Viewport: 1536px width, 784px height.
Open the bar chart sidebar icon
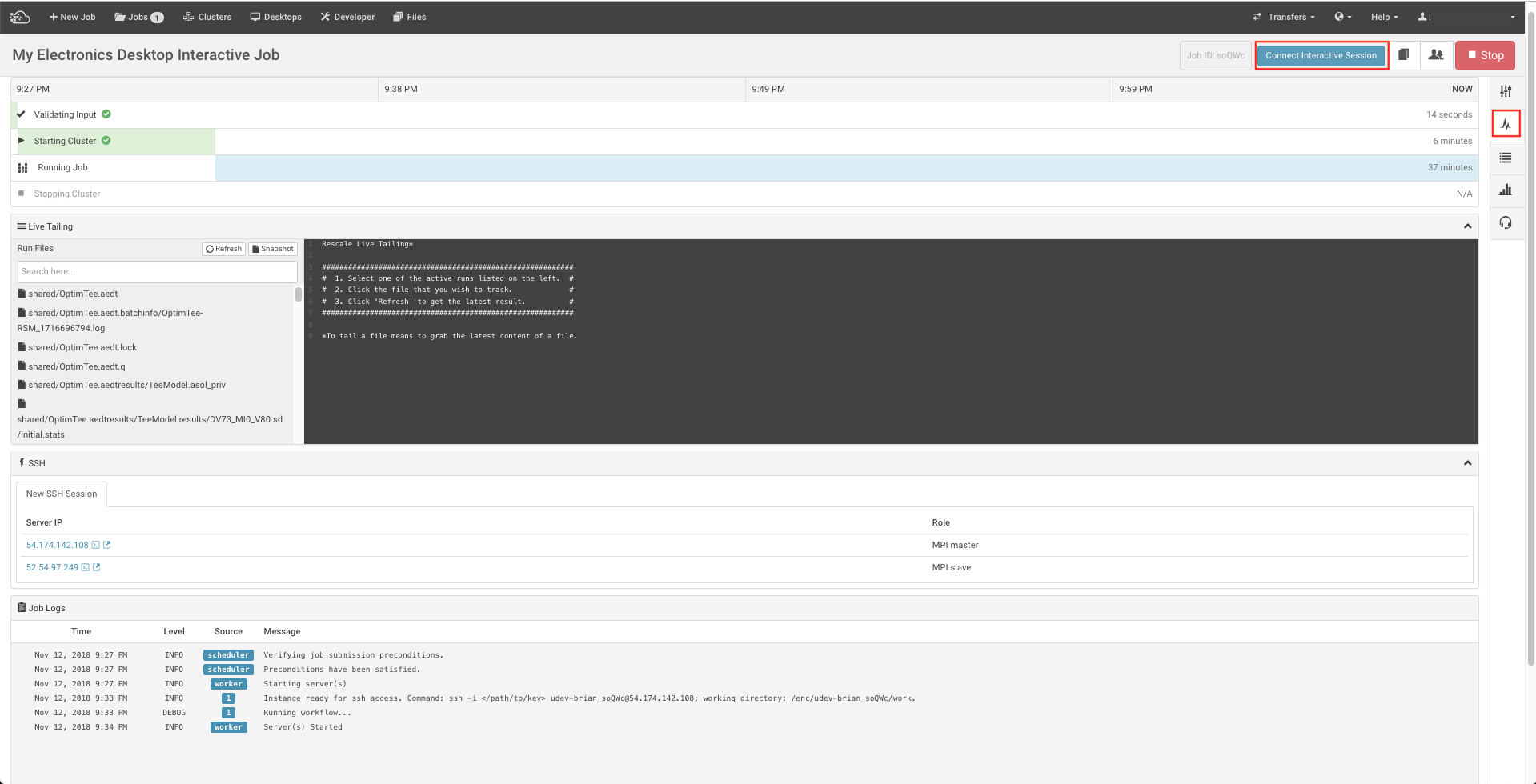pos(1506,190)
